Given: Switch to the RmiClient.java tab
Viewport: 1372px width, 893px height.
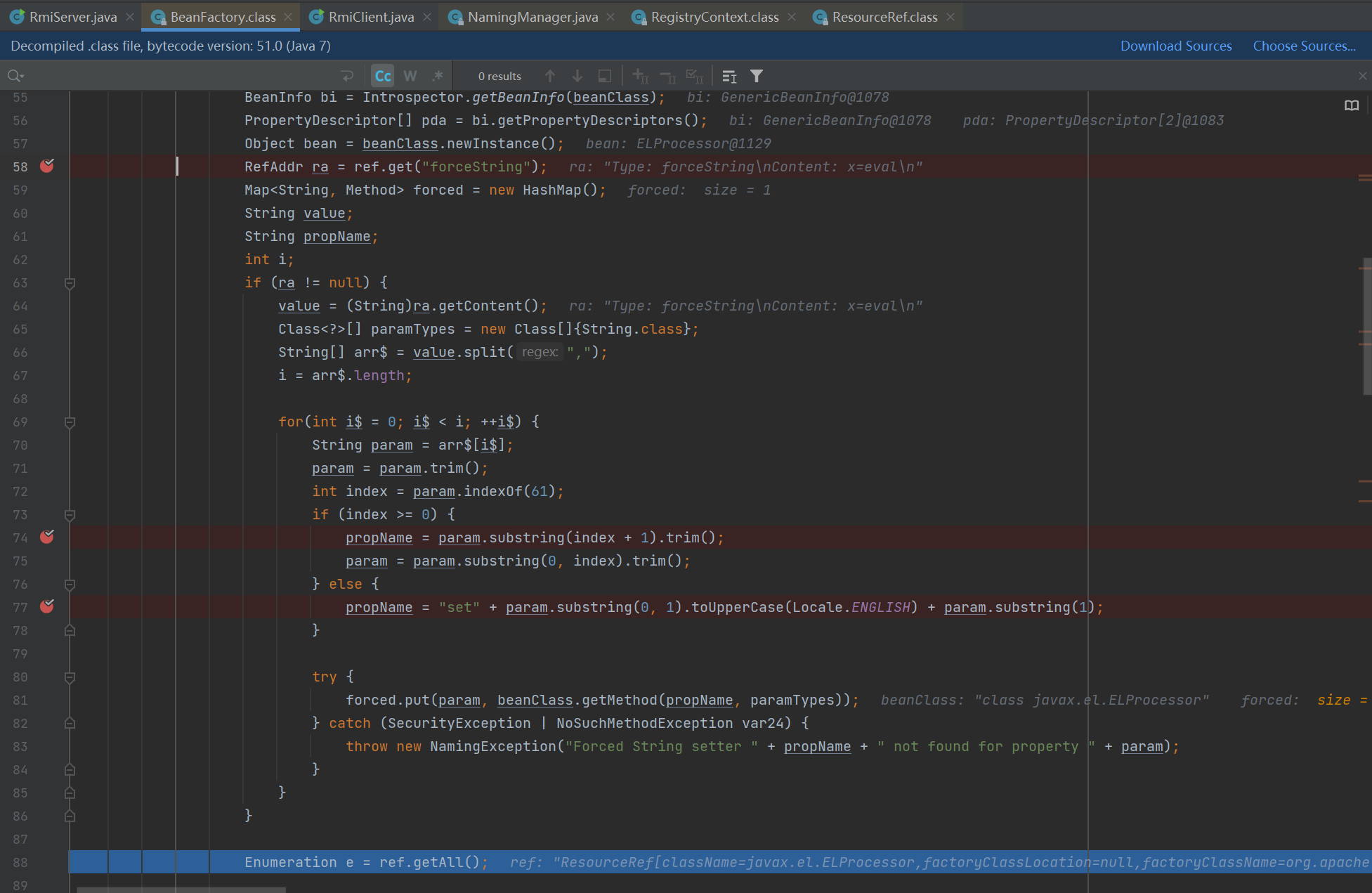Looking at the screenshot, I should (370, 17).
